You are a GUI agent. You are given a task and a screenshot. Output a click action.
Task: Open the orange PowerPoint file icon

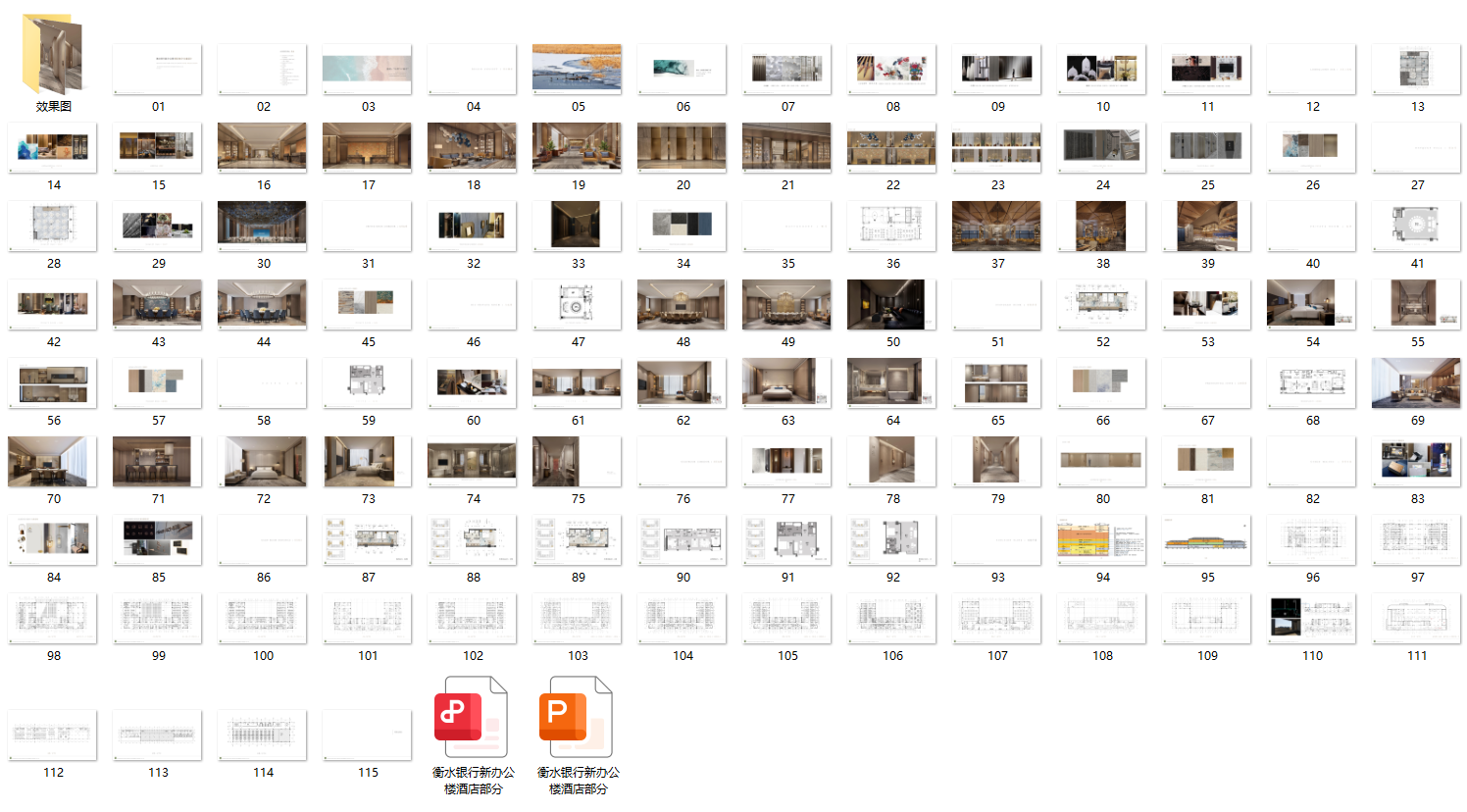(x=577, y=717)
